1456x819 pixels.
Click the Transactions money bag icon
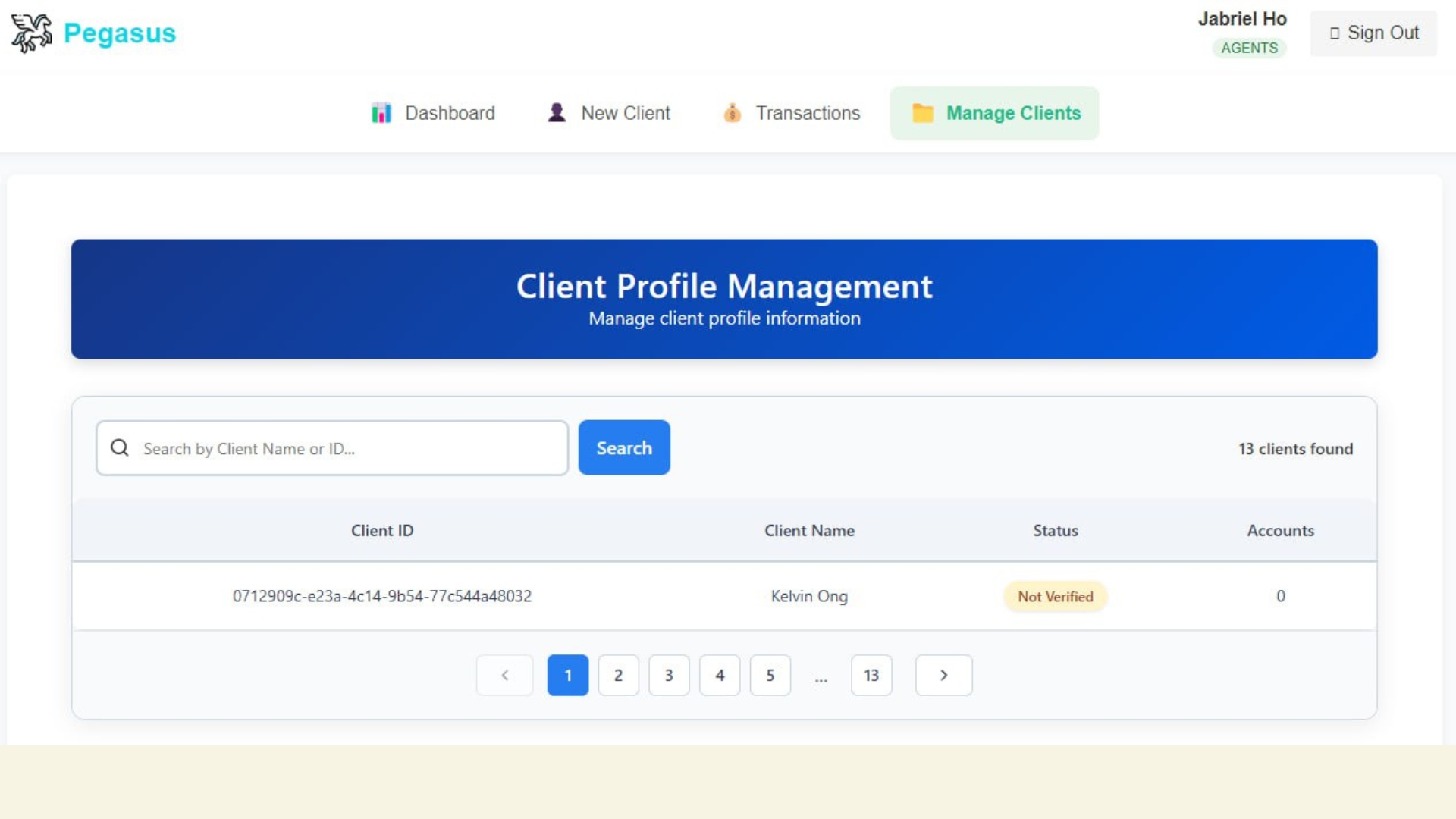732,113
